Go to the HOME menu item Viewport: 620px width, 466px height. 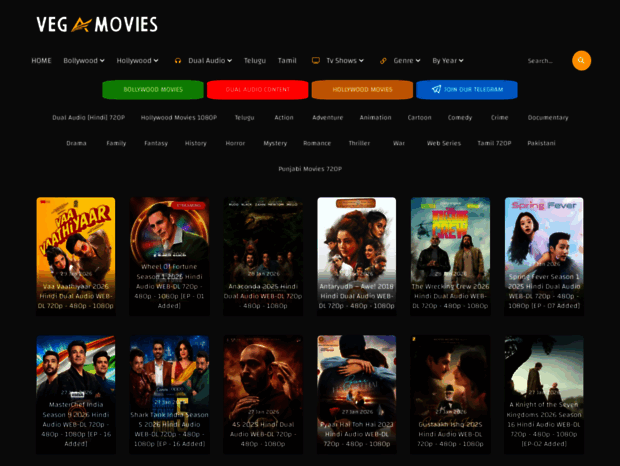[42, 60]
